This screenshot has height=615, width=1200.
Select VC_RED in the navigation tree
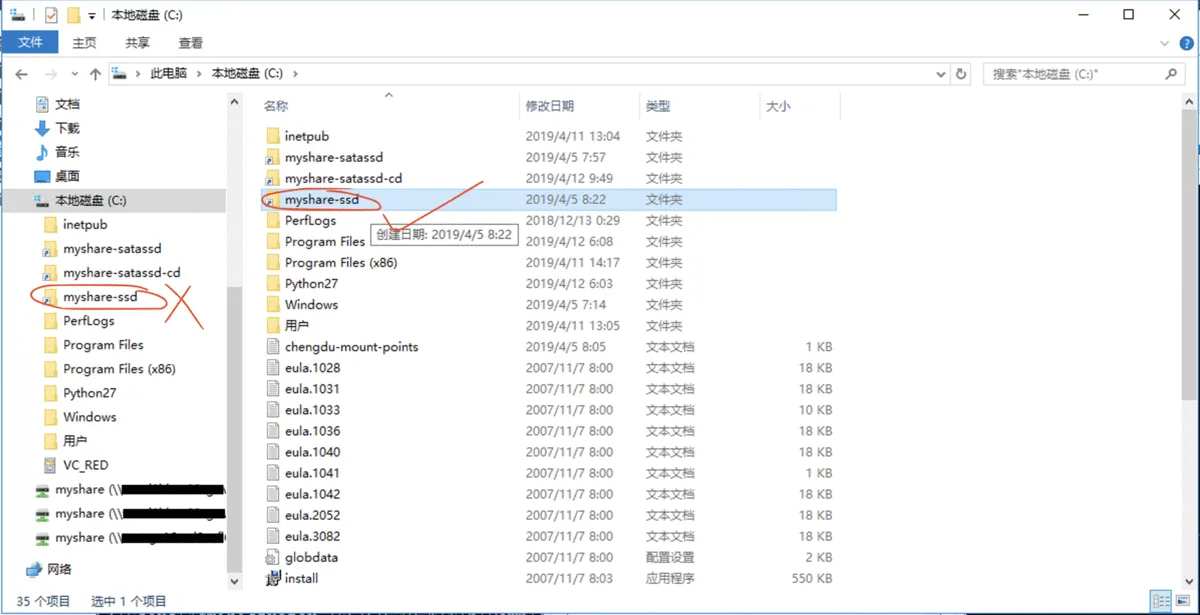[85, 465]
